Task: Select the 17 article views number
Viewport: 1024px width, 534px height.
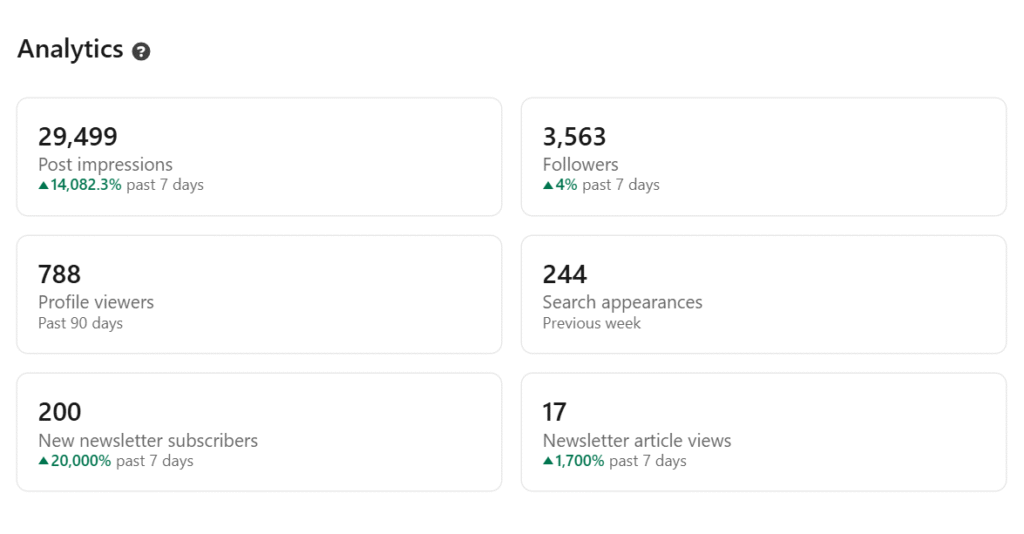Action: pyautogui.click(x=554, y=412)
